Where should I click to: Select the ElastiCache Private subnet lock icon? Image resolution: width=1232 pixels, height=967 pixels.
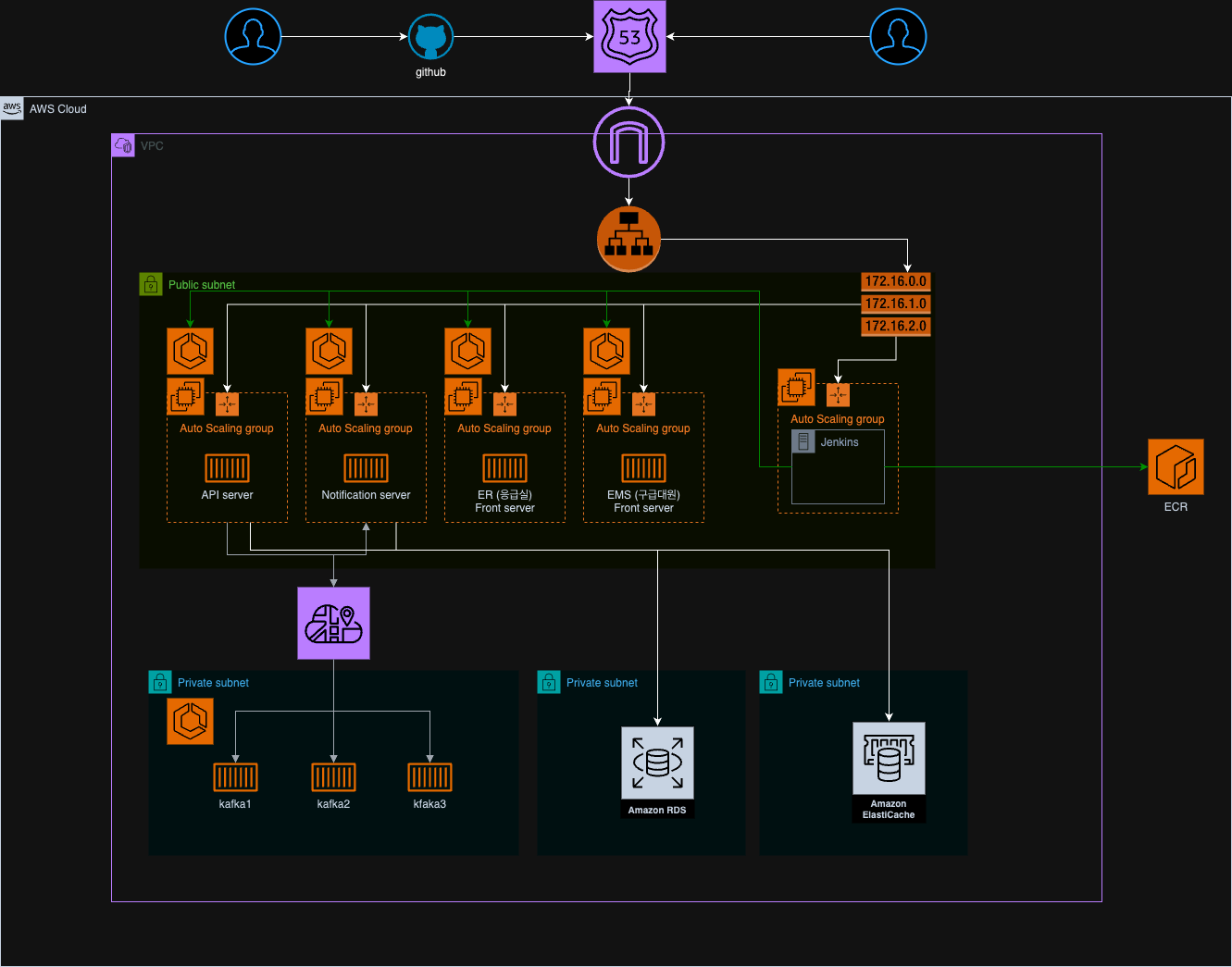click(771, 682)
